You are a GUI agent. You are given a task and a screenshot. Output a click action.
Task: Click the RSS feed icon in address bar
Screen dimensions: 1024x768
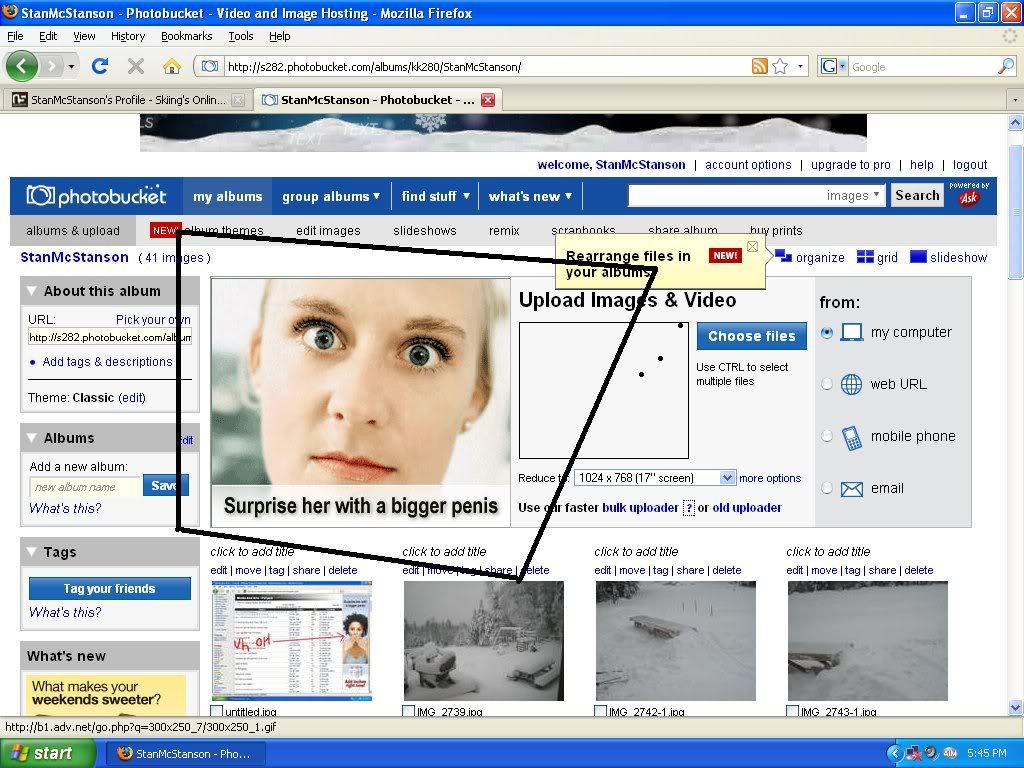coord(760,67)
